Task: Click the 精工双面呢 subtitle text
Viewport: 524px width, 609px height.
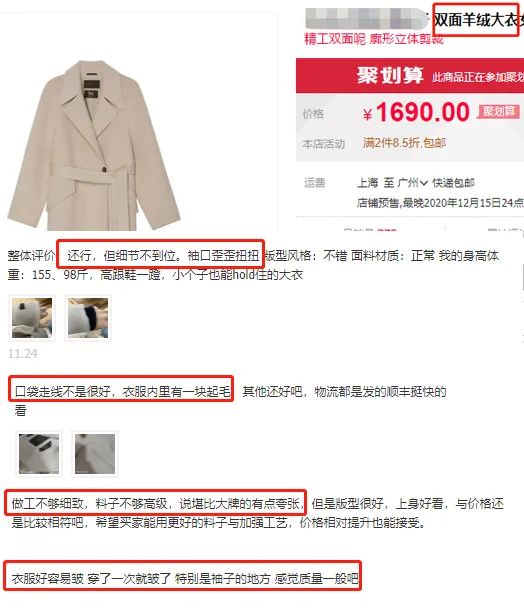Action: [335, 38]
